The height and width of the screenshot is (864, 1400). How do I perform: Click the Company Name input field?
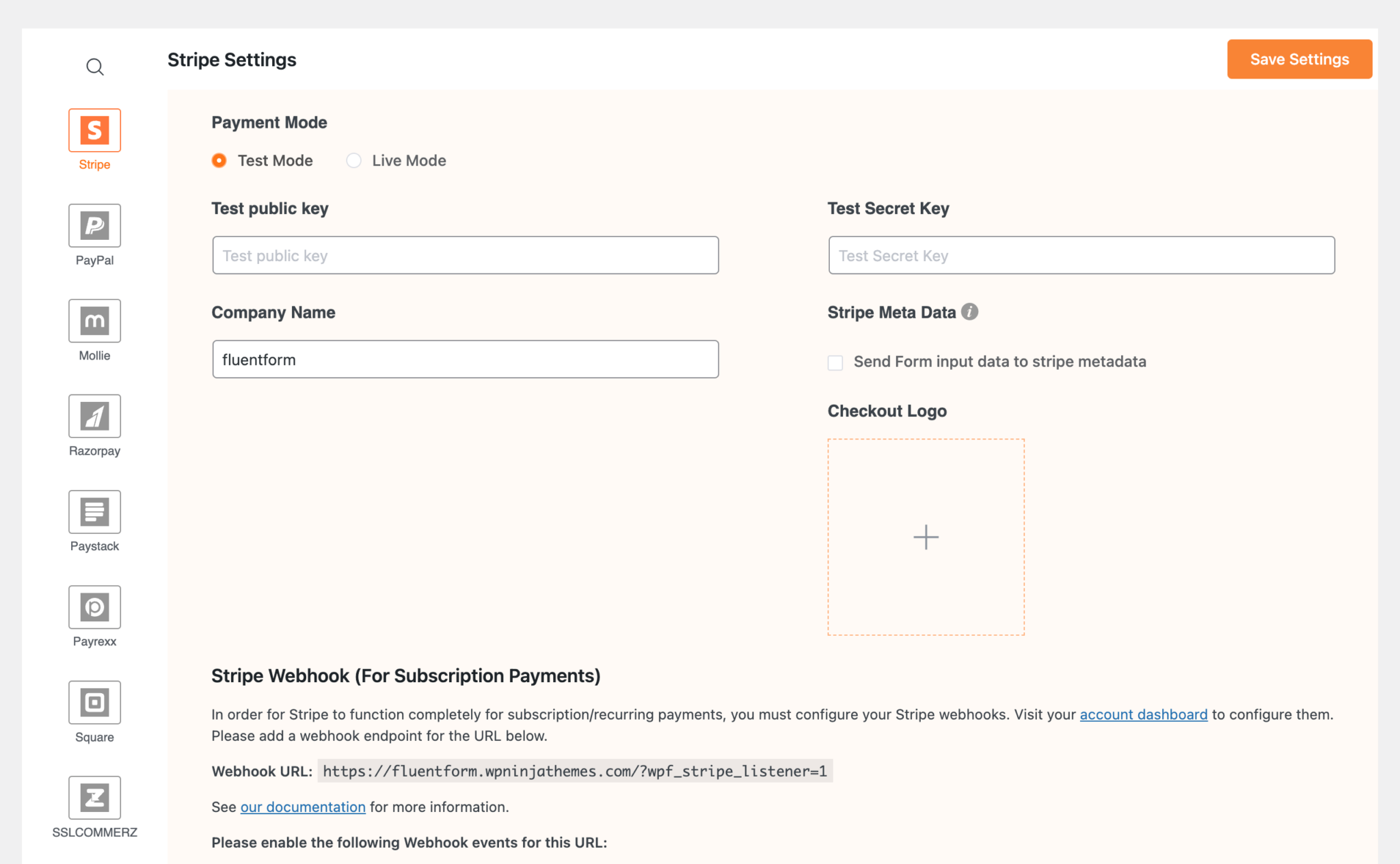pyautogui.click(x=465, y=360)
